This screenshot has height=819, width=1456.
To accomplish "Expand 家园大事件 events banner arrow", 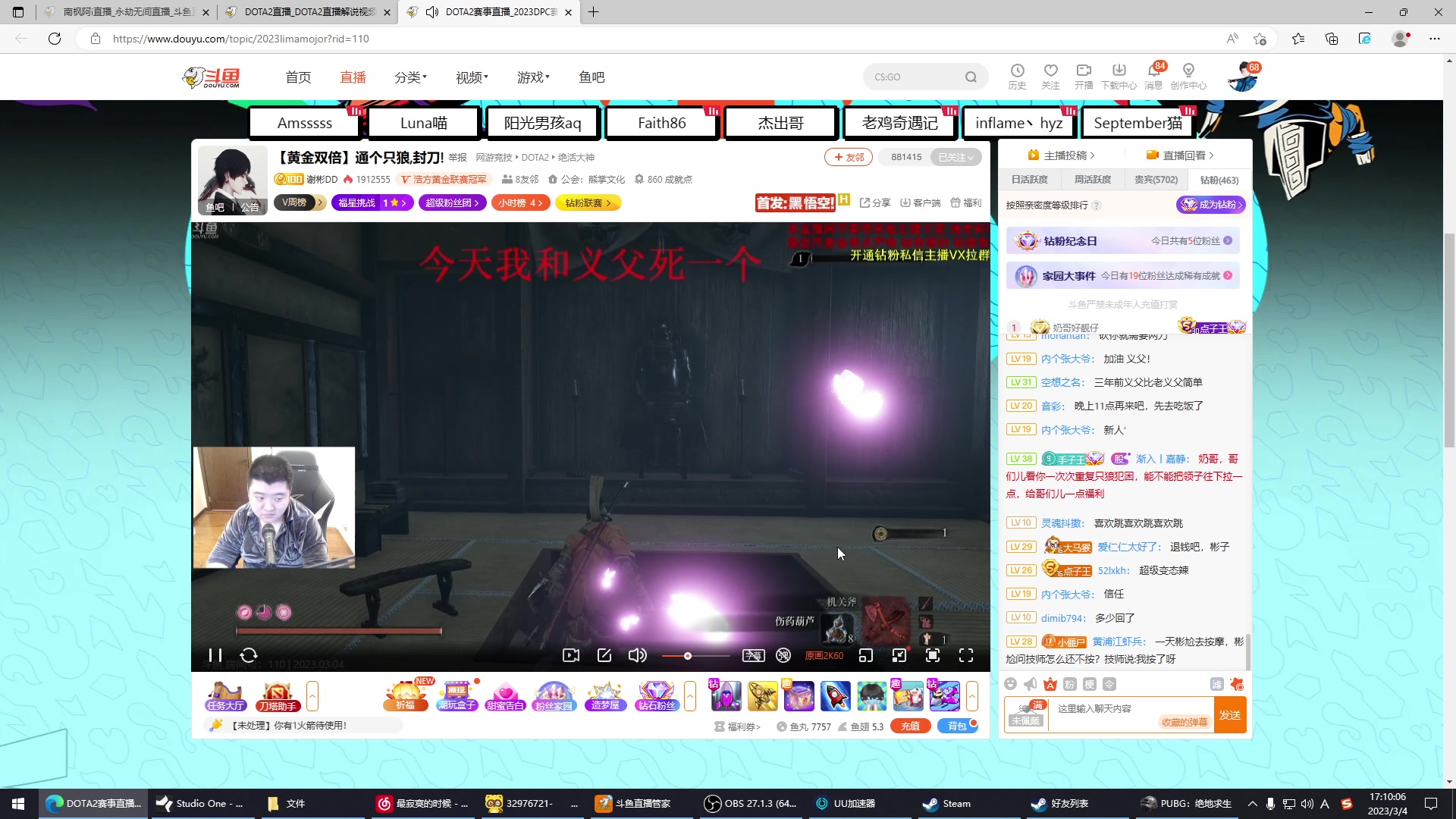I will tap(1228, 276).
